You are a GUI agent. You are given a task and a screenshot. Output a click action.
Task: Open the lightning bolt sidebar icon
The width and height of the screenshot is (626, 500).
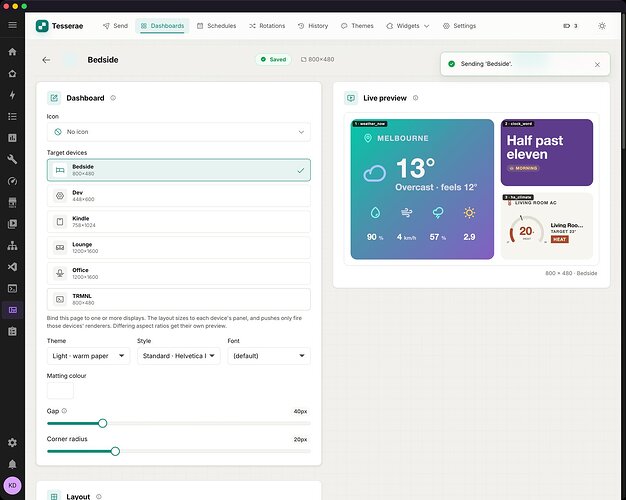12,95
